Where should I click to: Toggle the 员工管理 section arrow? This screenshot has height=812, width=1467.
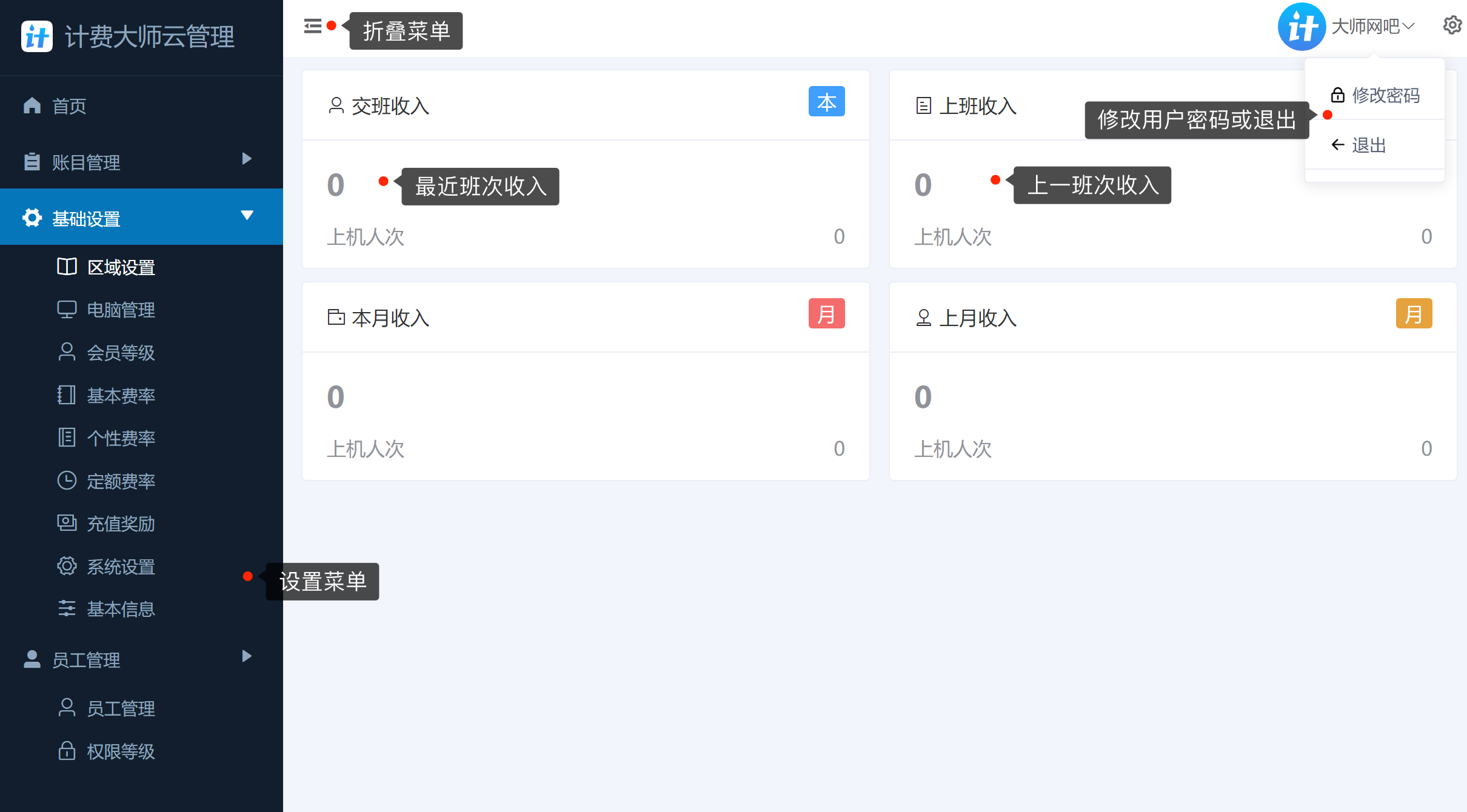click(x=247, y=656)
